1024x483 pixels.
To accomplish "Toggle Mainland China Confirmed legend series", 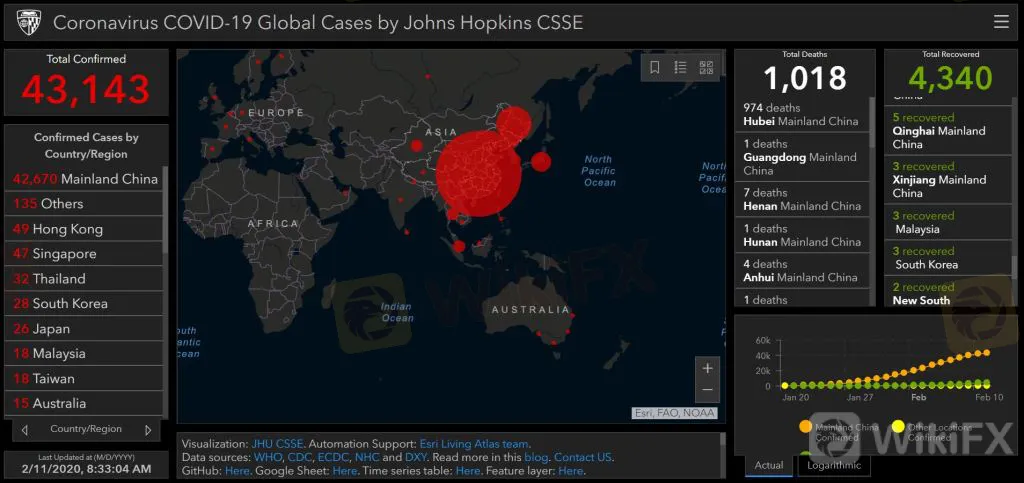I will click(x=806, y=427).
